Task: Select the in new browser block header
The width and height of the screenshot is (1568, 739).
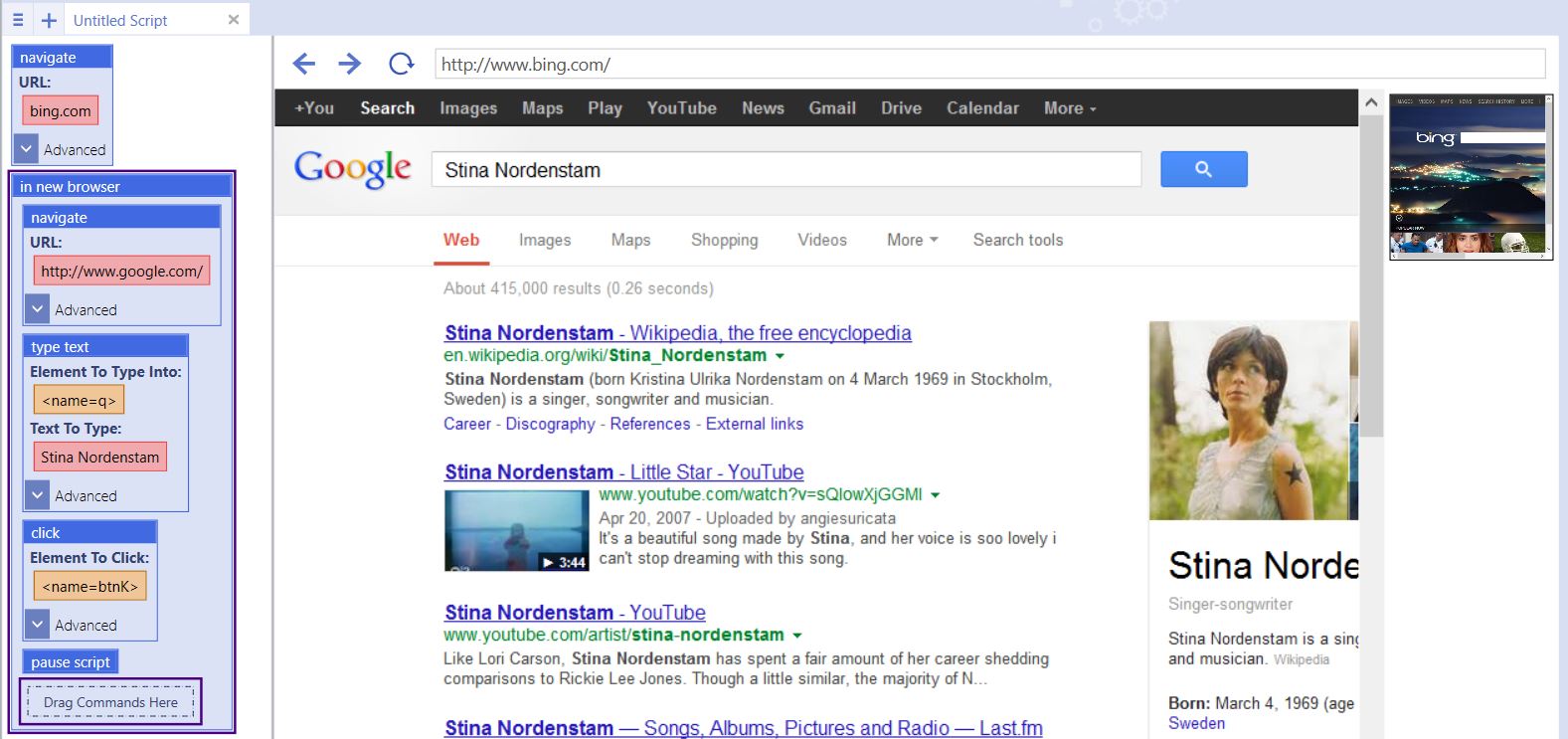Action: click(121, 186)
